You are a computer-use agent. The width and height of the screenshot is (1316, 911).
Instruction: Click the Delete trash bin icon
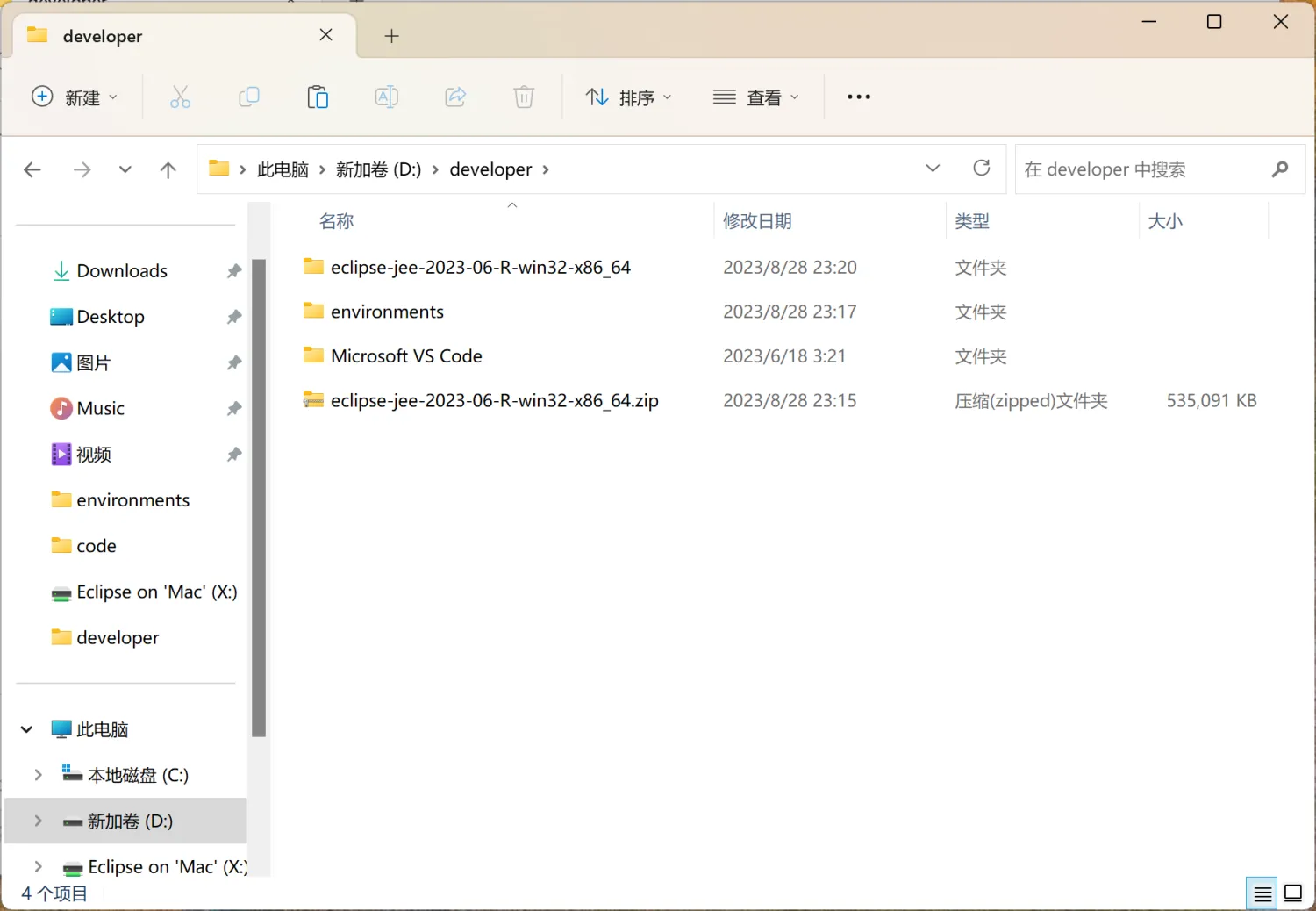524,97
